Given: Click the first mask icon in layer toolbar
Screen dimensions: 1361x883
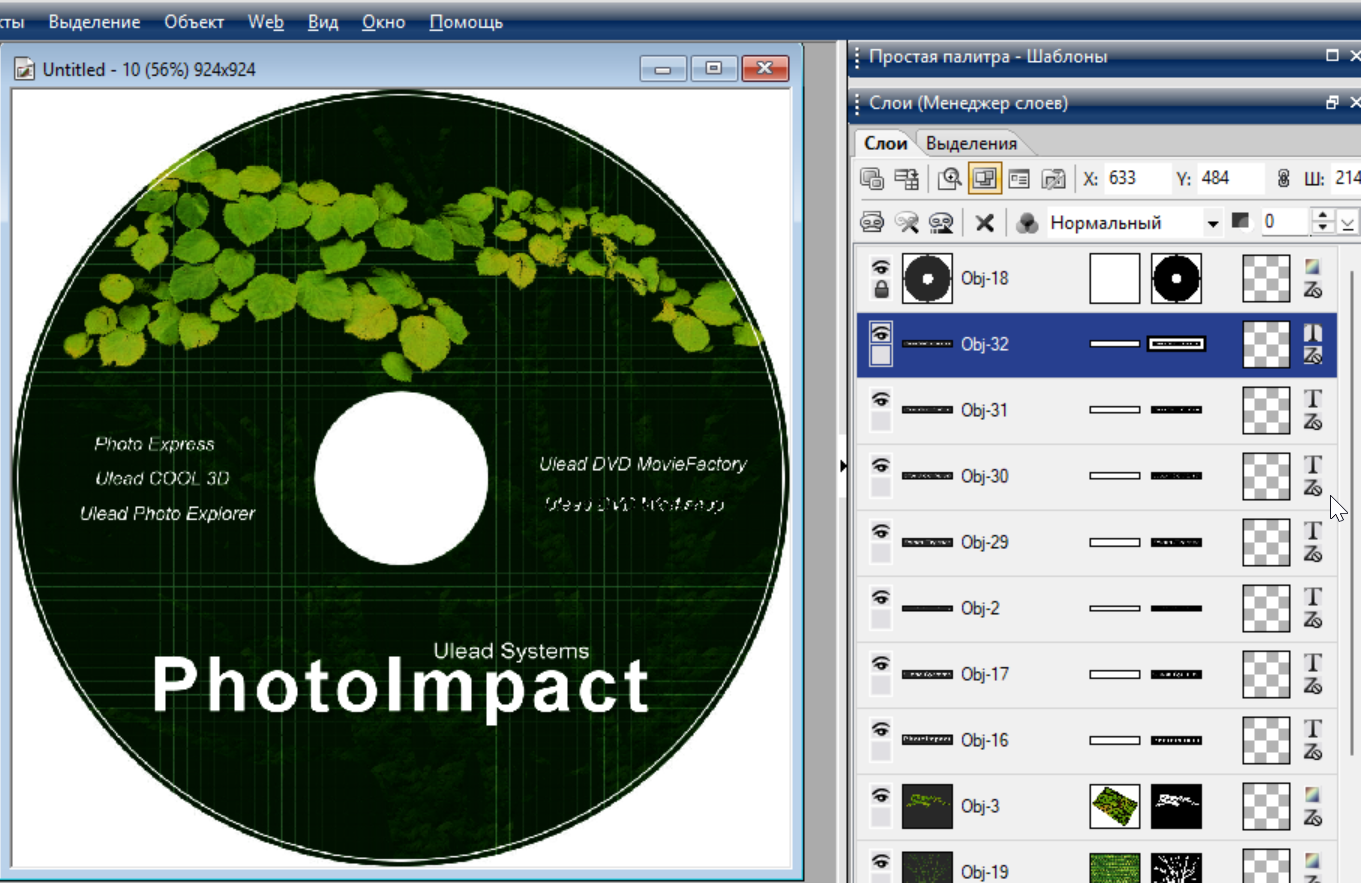Looking at the screenshot, I should (872, 222).
